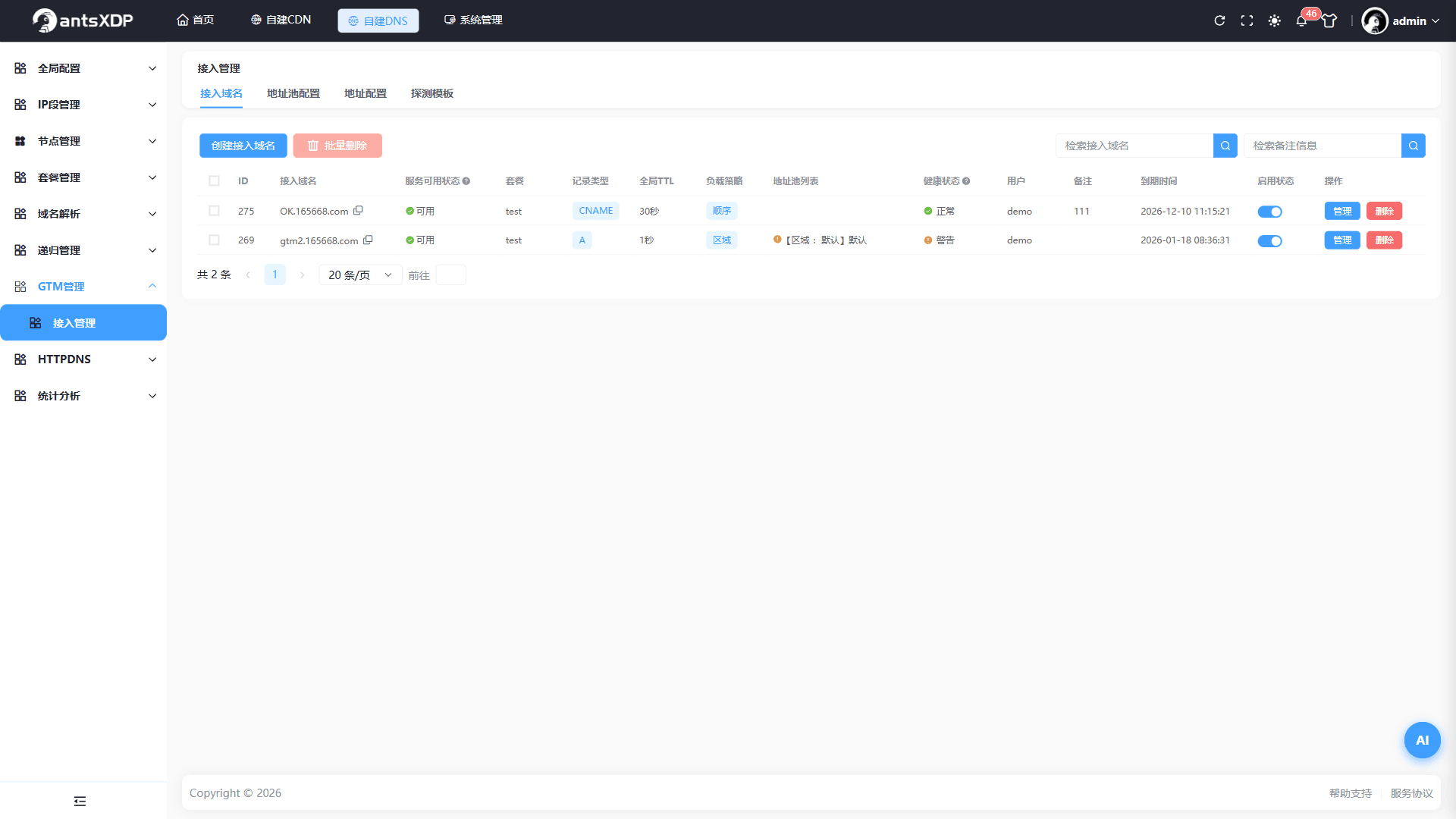
Task: Open 自建CDN top navigation item
Action: tap(281, 20)
